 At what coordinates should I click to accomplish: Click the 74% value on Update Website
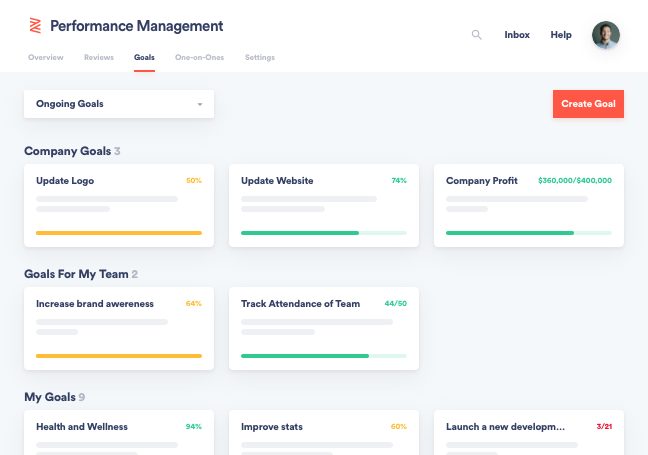point(399,181)
